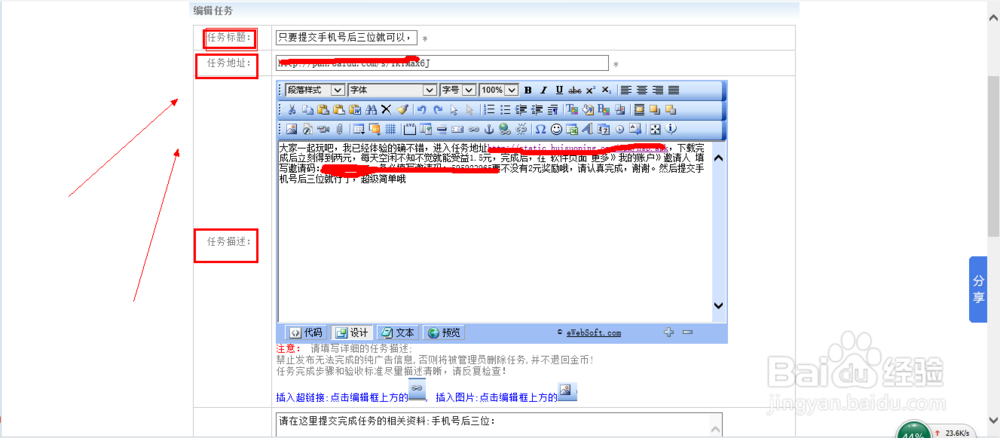Insert an emoticon smiley

coord(556,129)
